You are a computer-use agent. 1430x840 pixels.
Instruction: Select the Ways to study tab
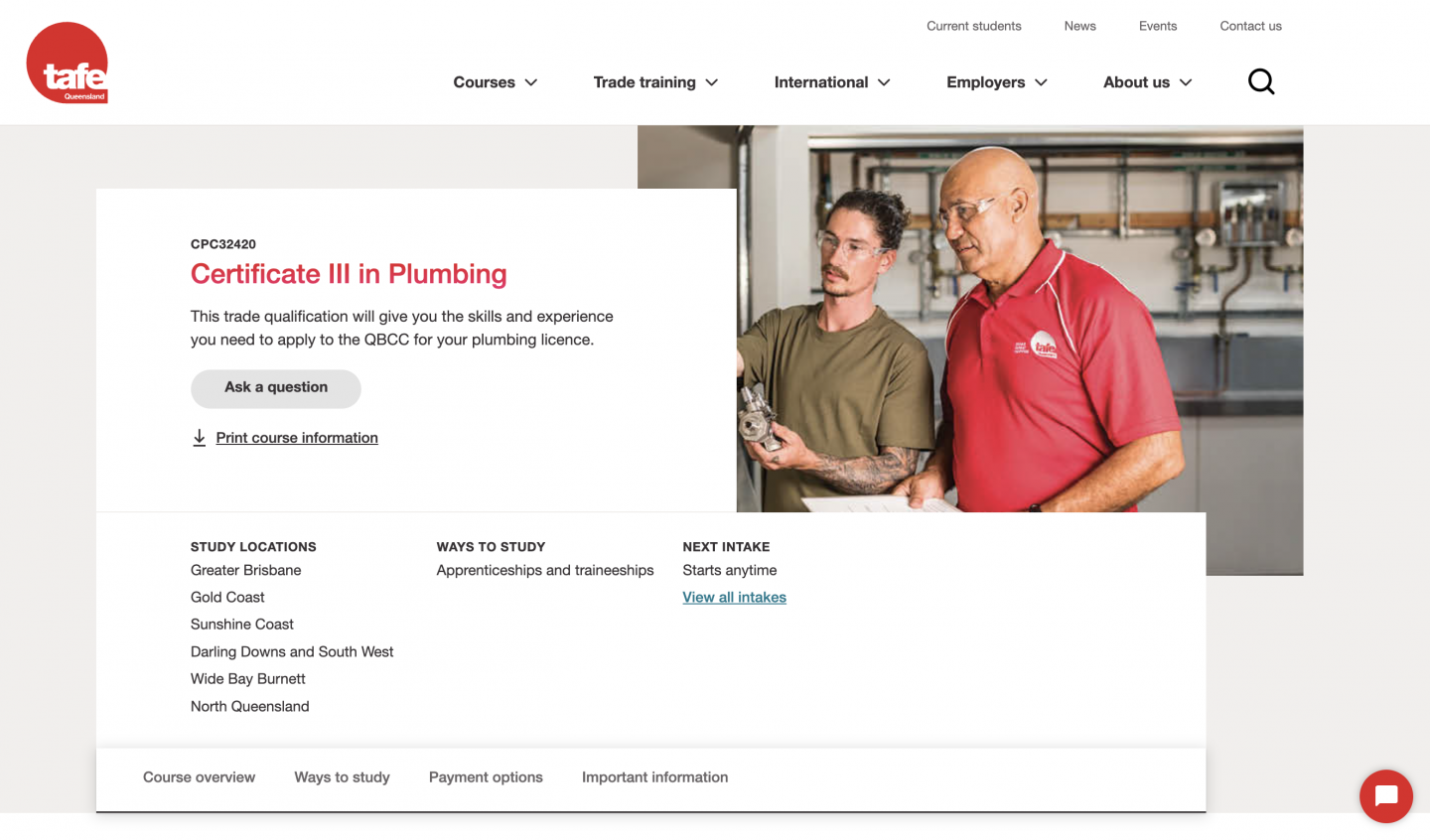pos(342,777)
